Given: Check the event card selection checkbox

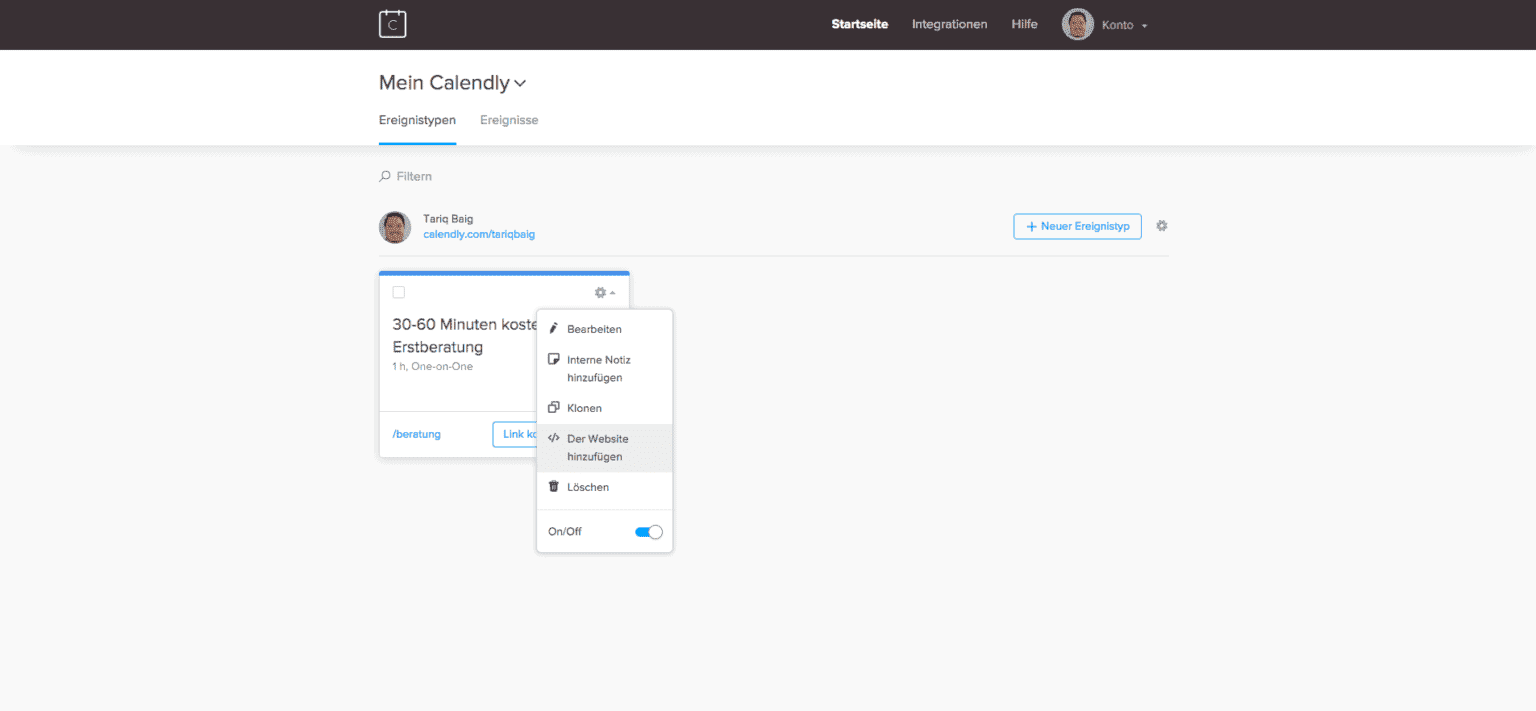Looking at the screenshot, I should click(399, 292).
